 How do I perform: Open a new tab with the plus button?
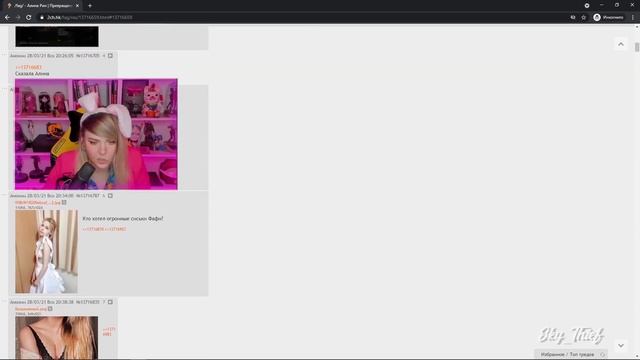(90, 6)
